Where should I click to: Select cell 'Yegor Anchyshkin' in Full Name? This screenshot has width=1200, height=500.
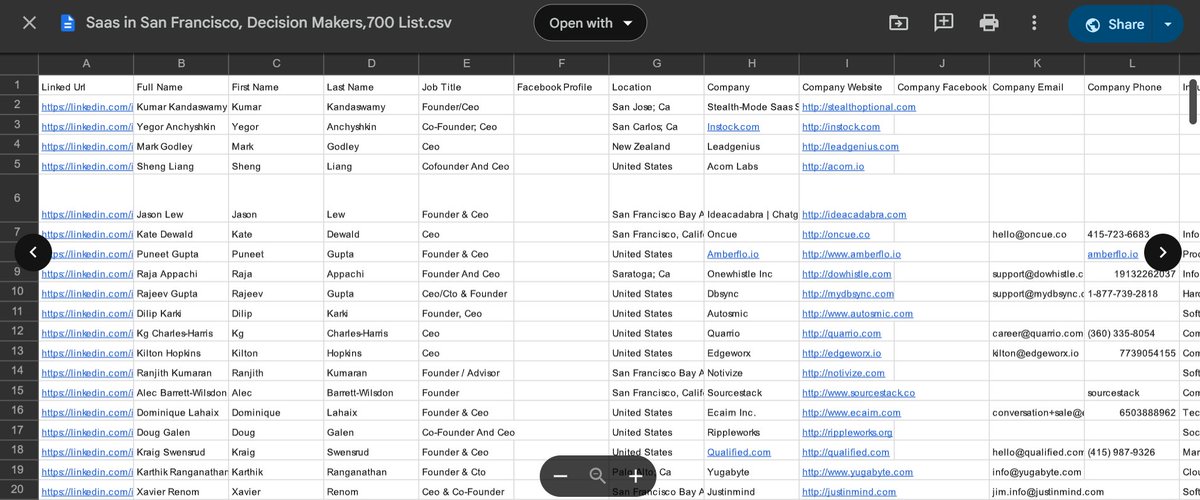pyautogui.click(x=181, y=127)
